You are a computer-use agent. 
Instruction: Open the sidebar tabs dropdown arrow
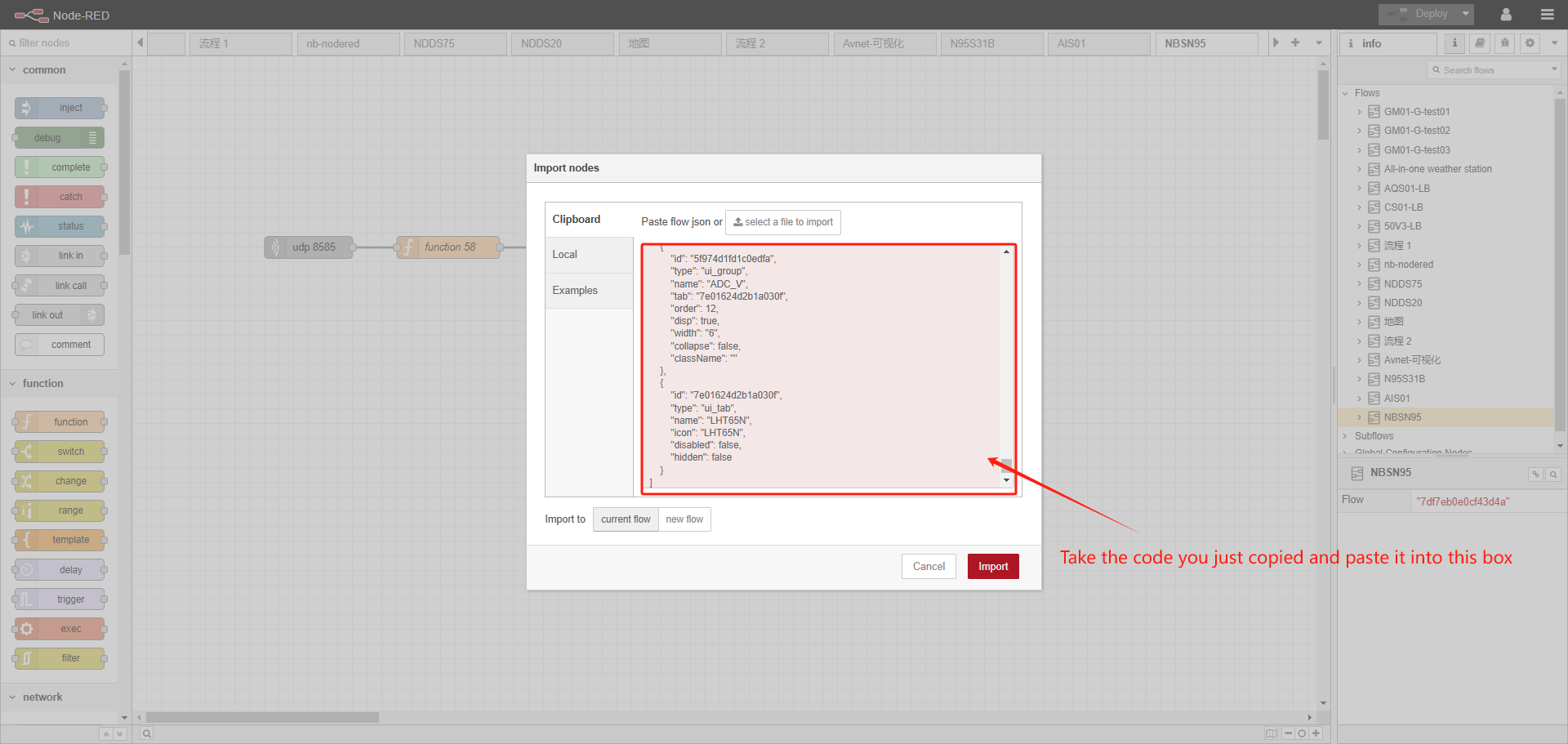tap(1554, 43)
